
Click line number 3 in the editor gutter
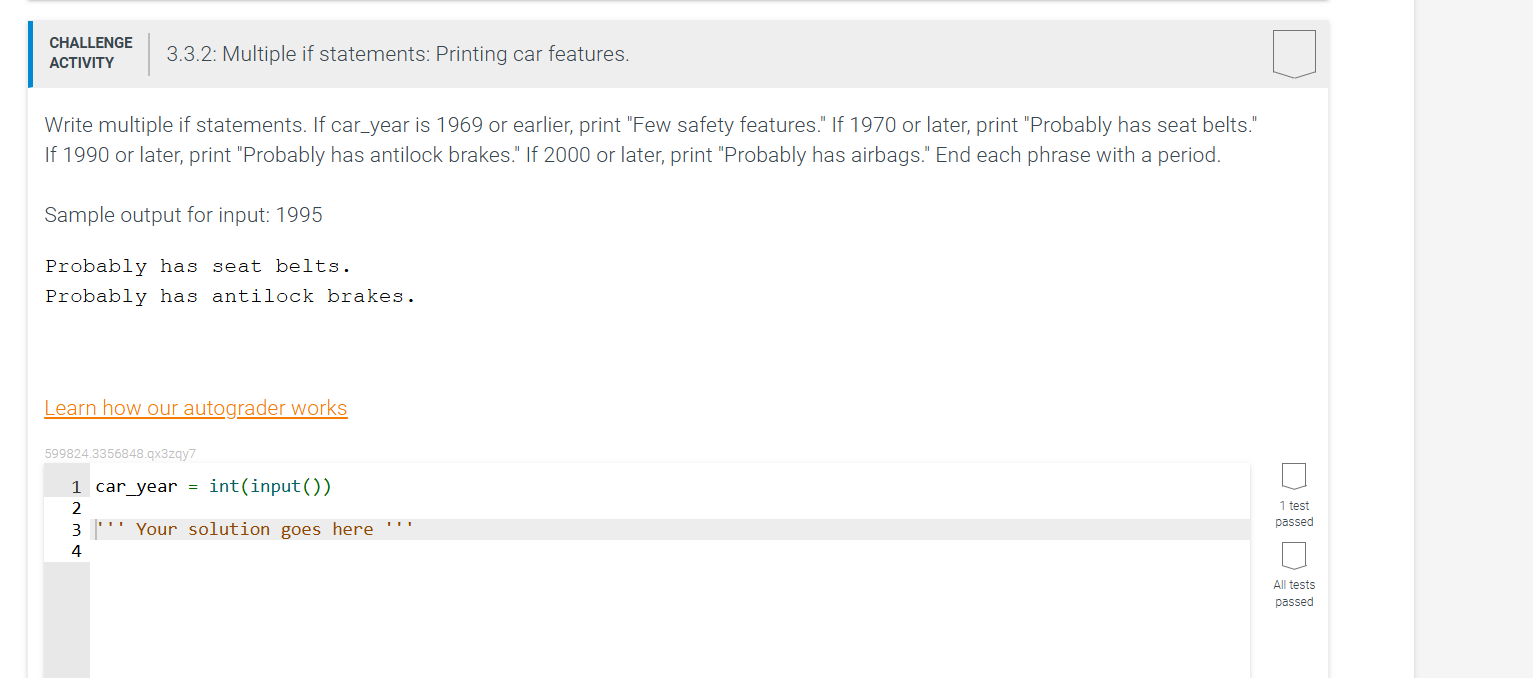(x=76, y=529)
